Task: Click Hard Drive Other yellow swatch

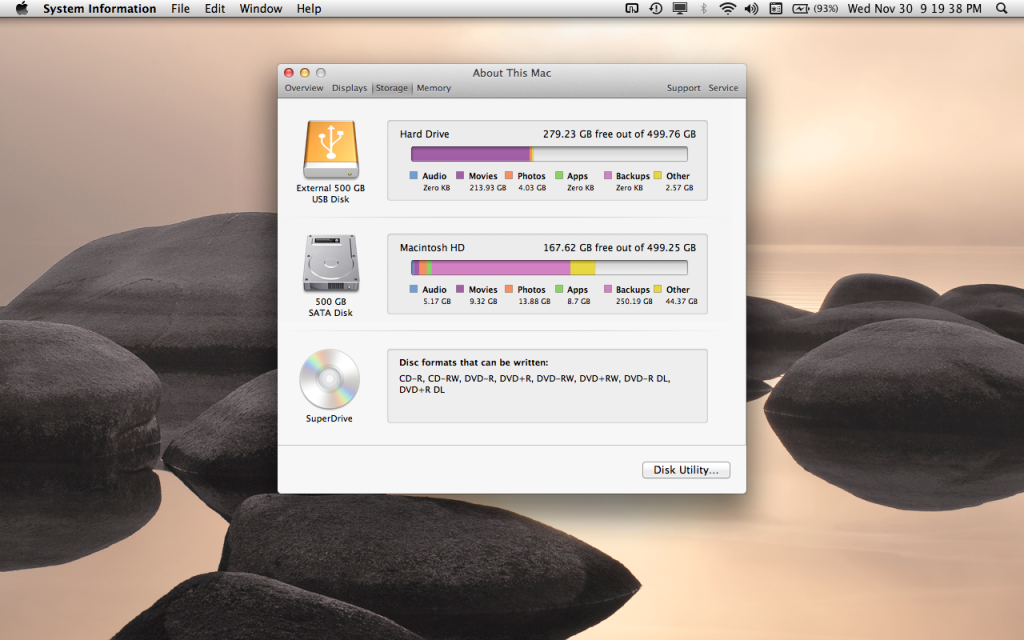Action: 658,175
